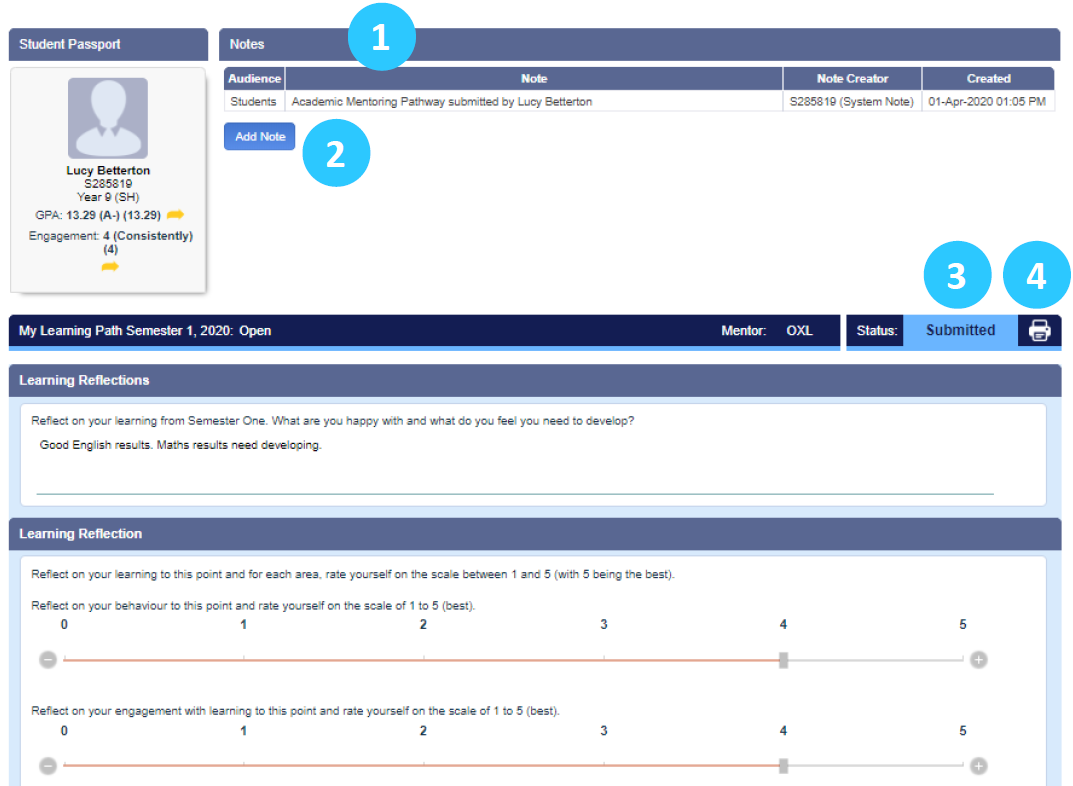Click the student name 'Lucy Betterton'
Image resolution: width=1073 pixels, height=786 pixels.
(108, 170)
